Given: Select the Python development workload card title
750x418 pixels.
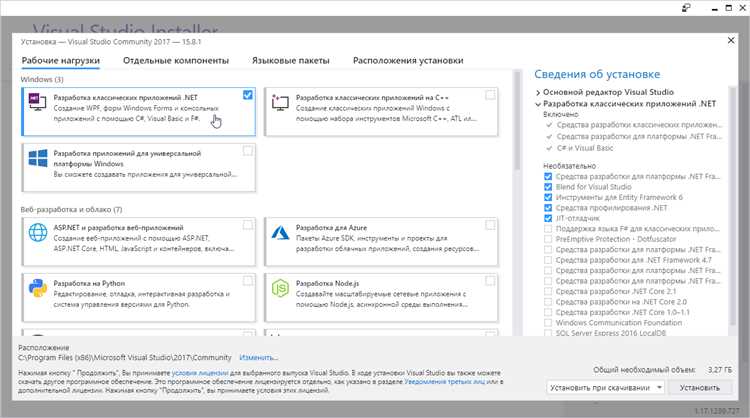Looking at the screenshot, I should click(x=89, y=283).
